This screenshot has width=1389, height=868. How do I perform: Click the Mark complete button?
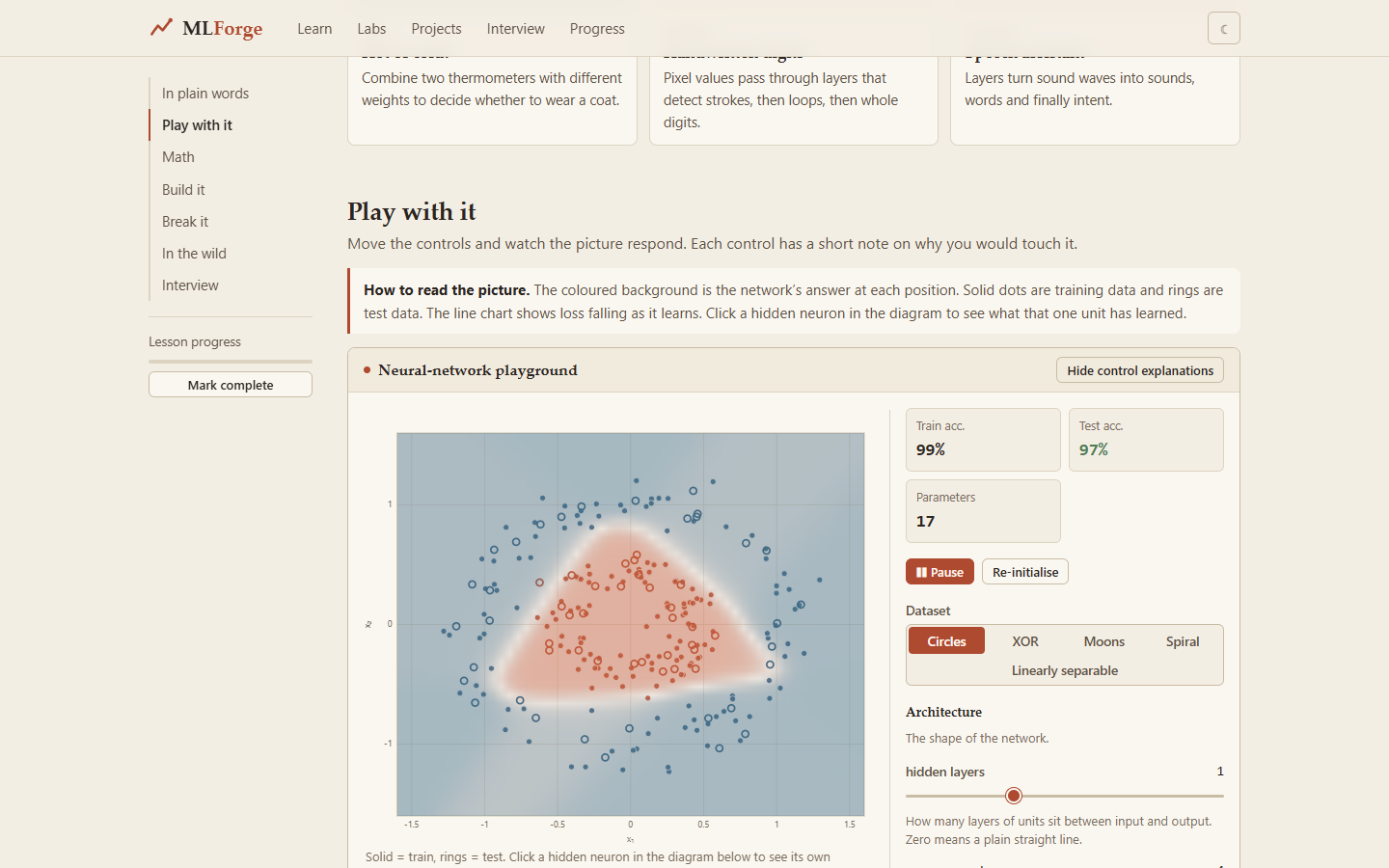tap(231, 385)
